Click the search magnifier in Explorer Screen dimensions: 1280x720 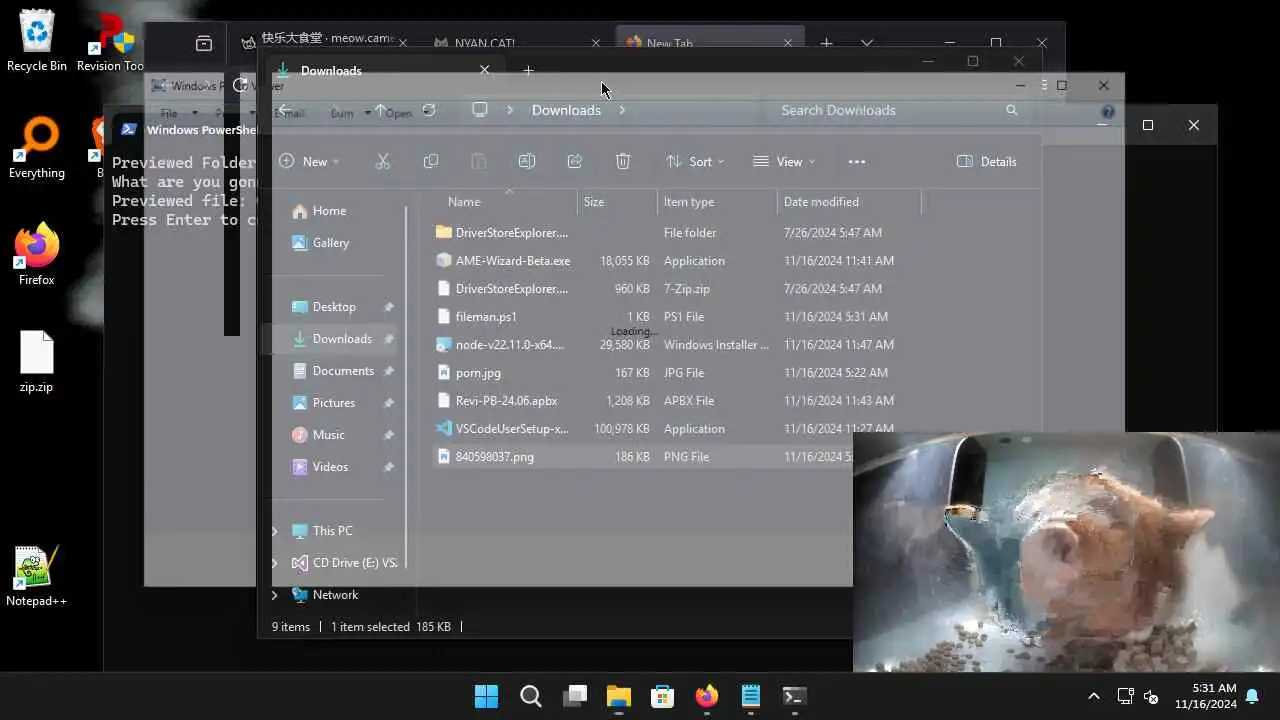tap(1012, 110)
